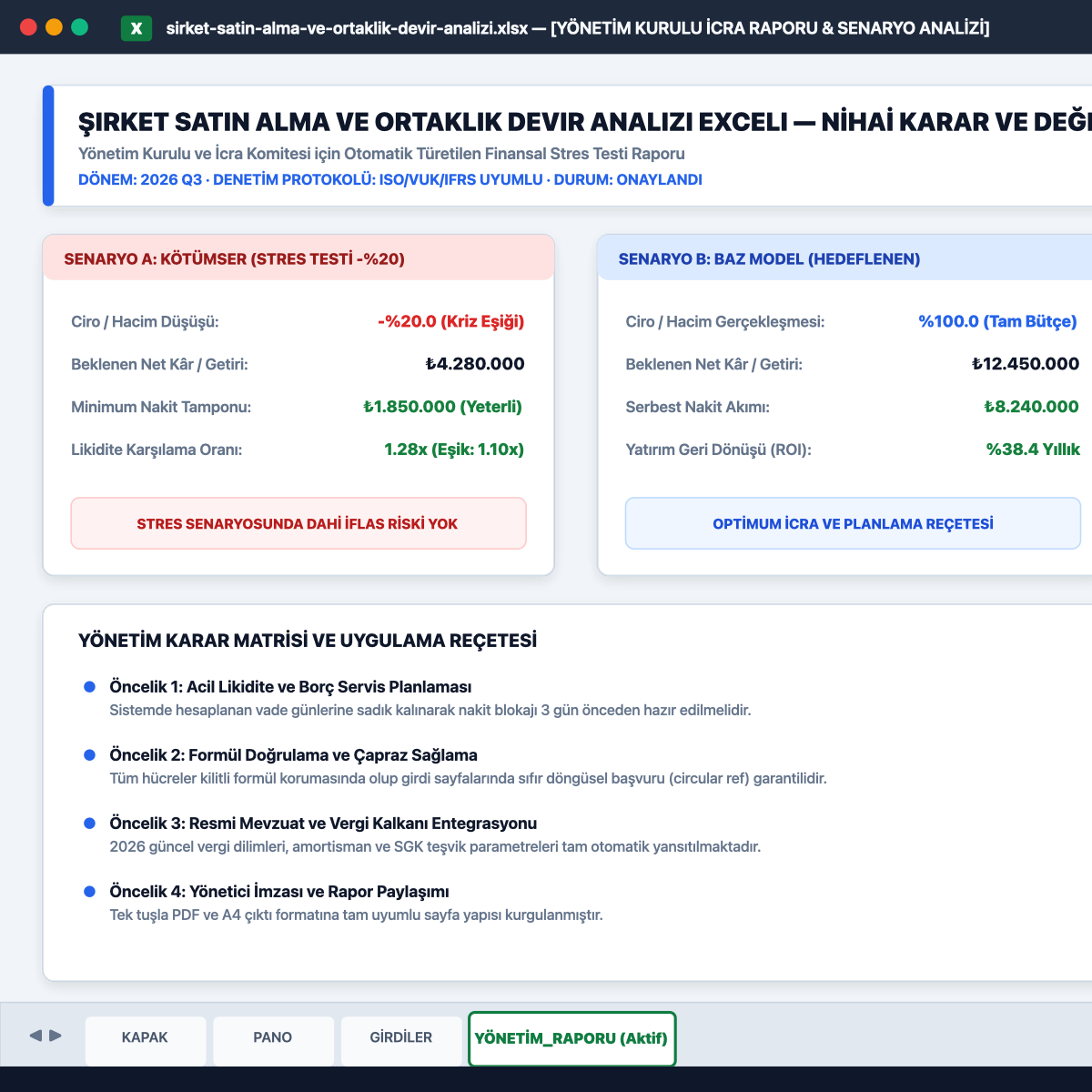
Task: Select the '-%20.0 (Kriz Eşiği)' value
Action: [451, 321]
